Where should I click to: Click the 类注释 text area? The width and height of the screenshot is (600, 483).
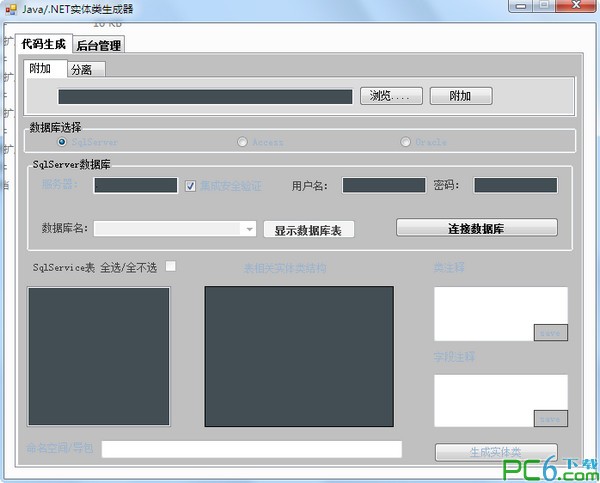point(501,313)
